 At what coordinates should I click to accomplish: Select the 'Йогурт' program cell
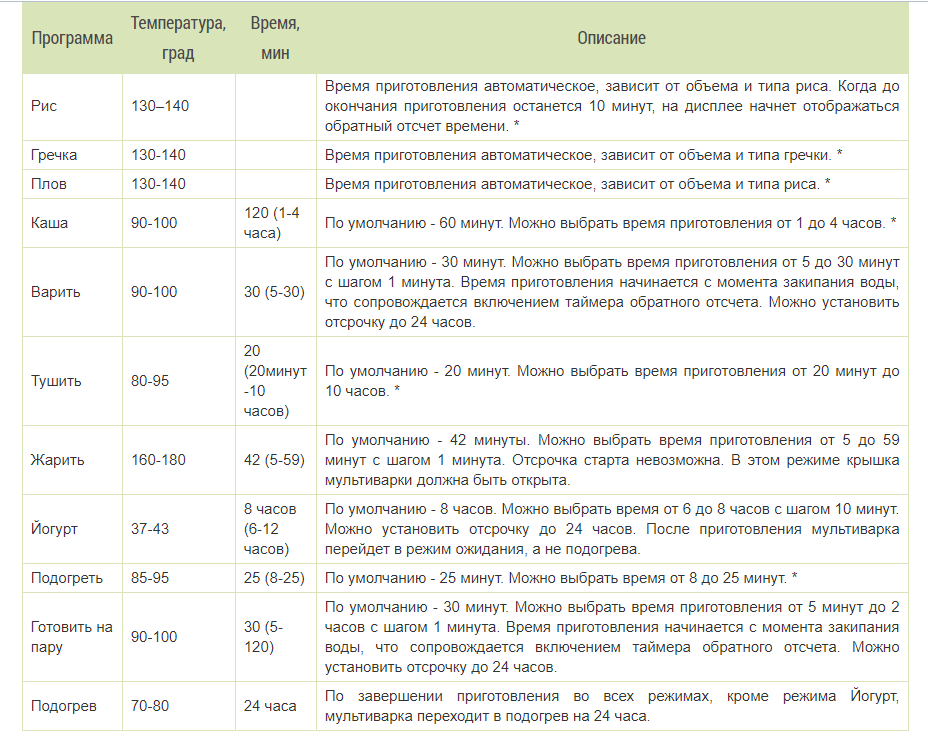point(72,529)
